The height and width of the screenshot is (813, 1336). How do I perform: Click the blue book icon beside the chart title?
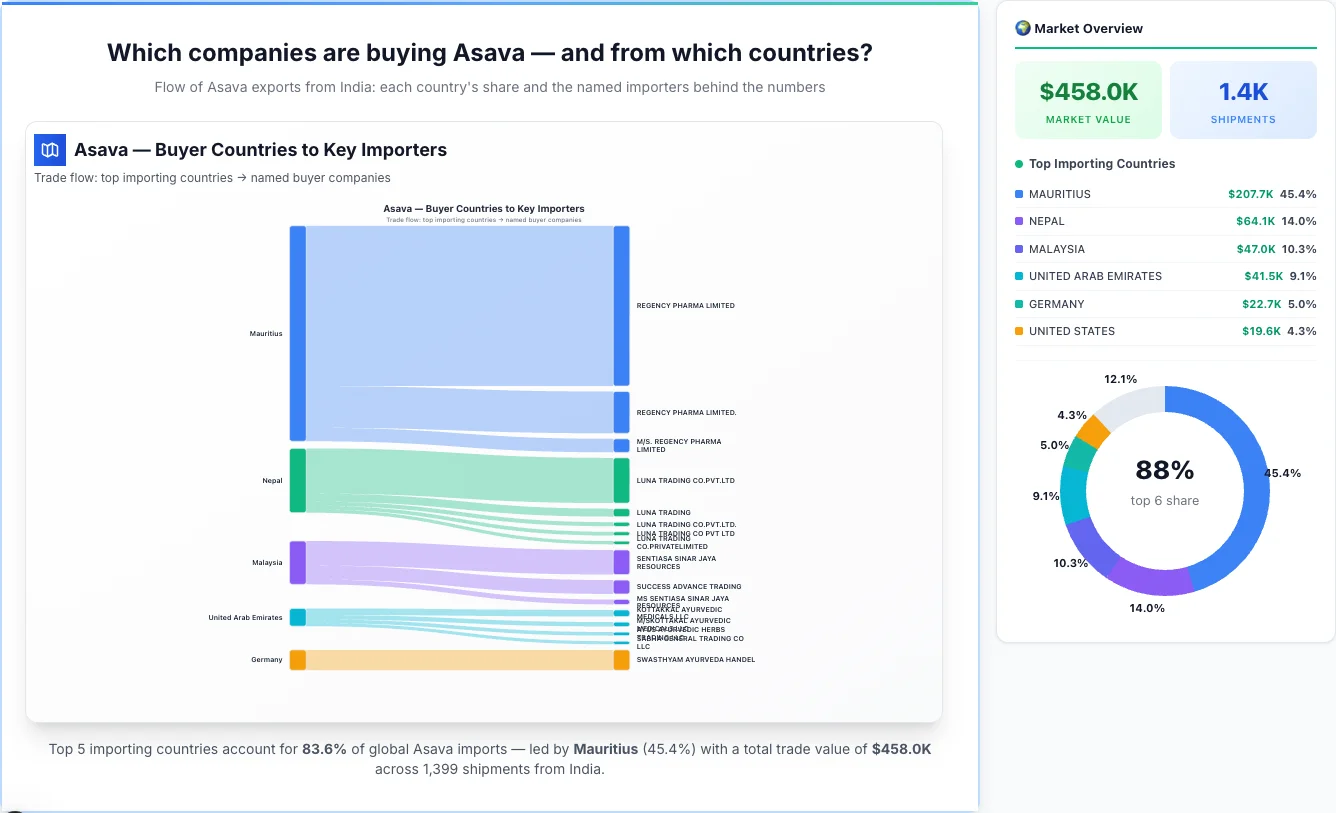coord(49,149)
